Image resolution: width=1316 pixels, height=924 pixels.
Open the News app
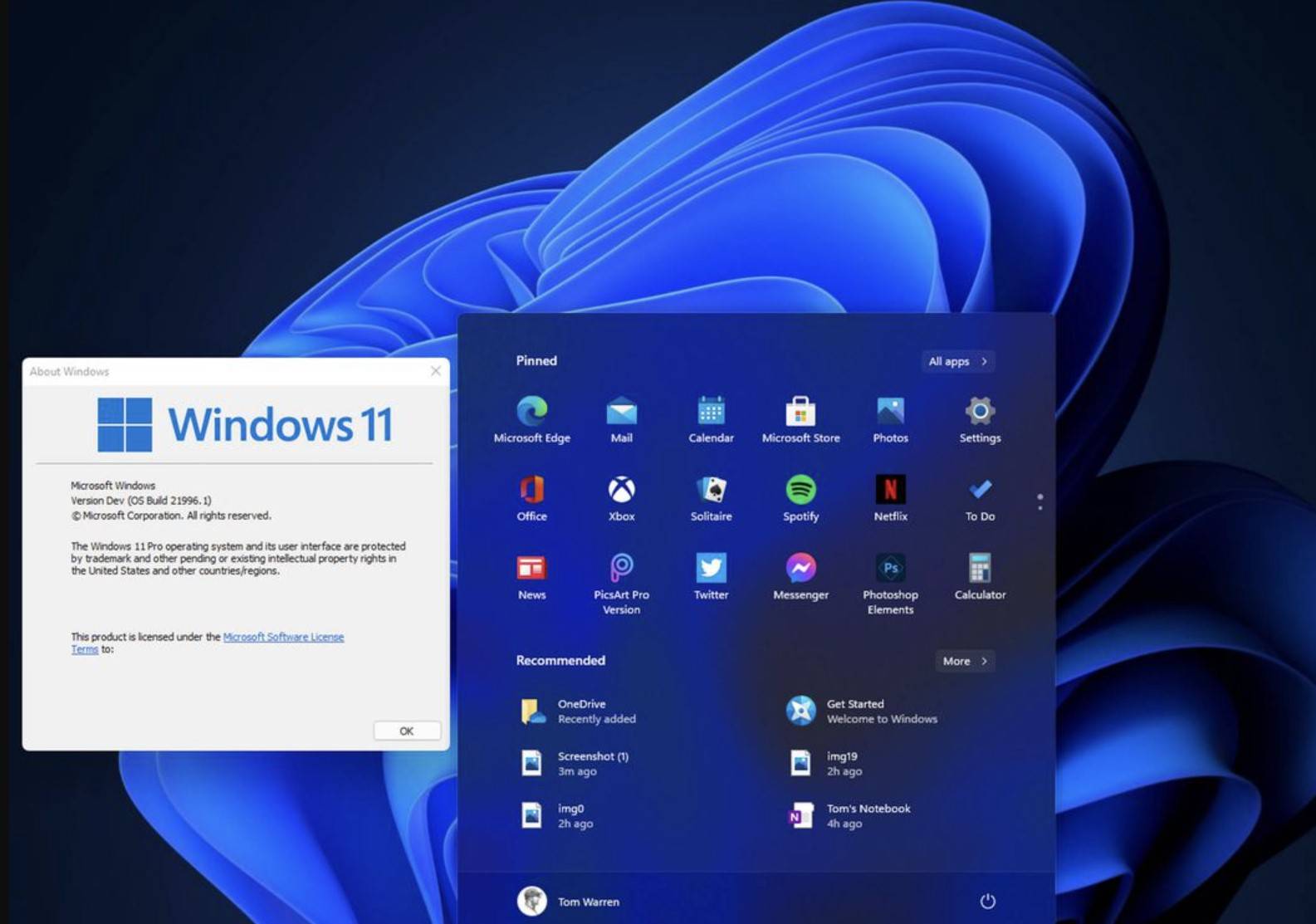[x=531, y=577]
